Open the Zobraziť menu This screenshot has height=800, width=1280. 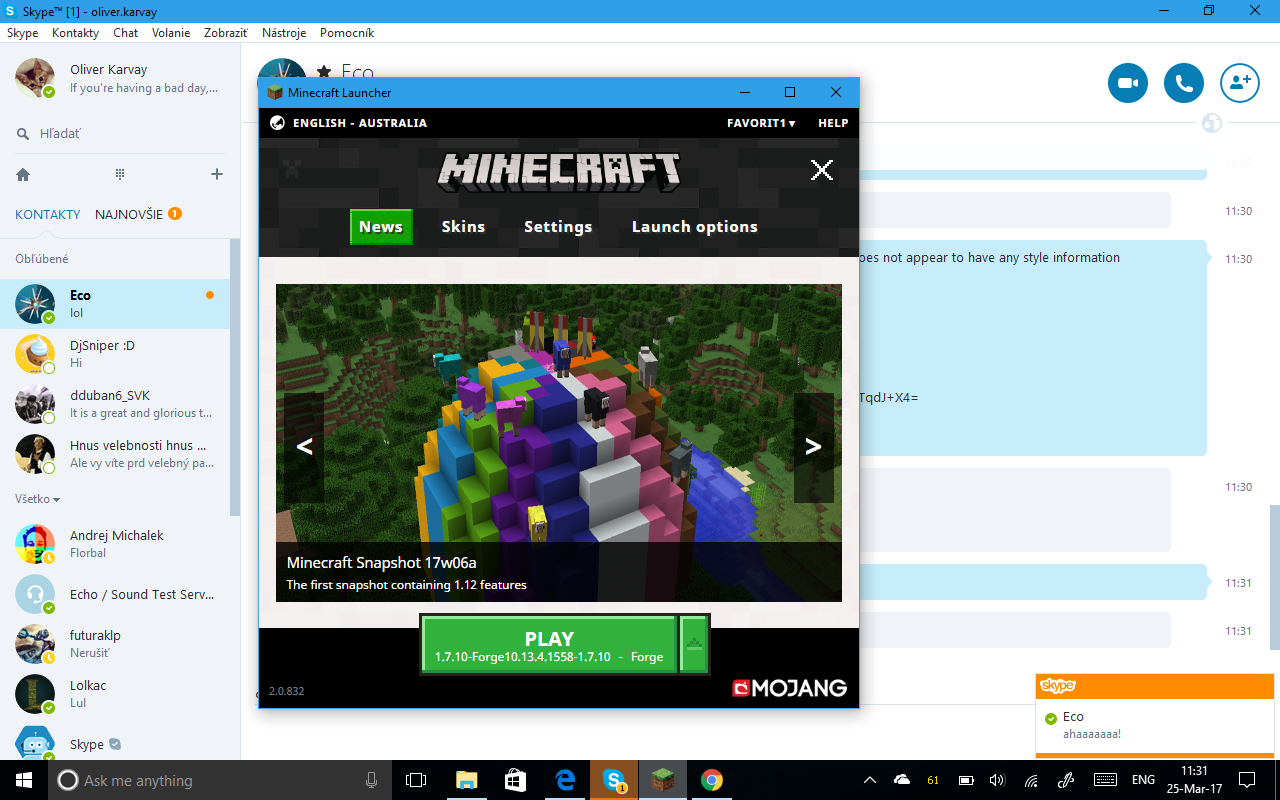226,33
